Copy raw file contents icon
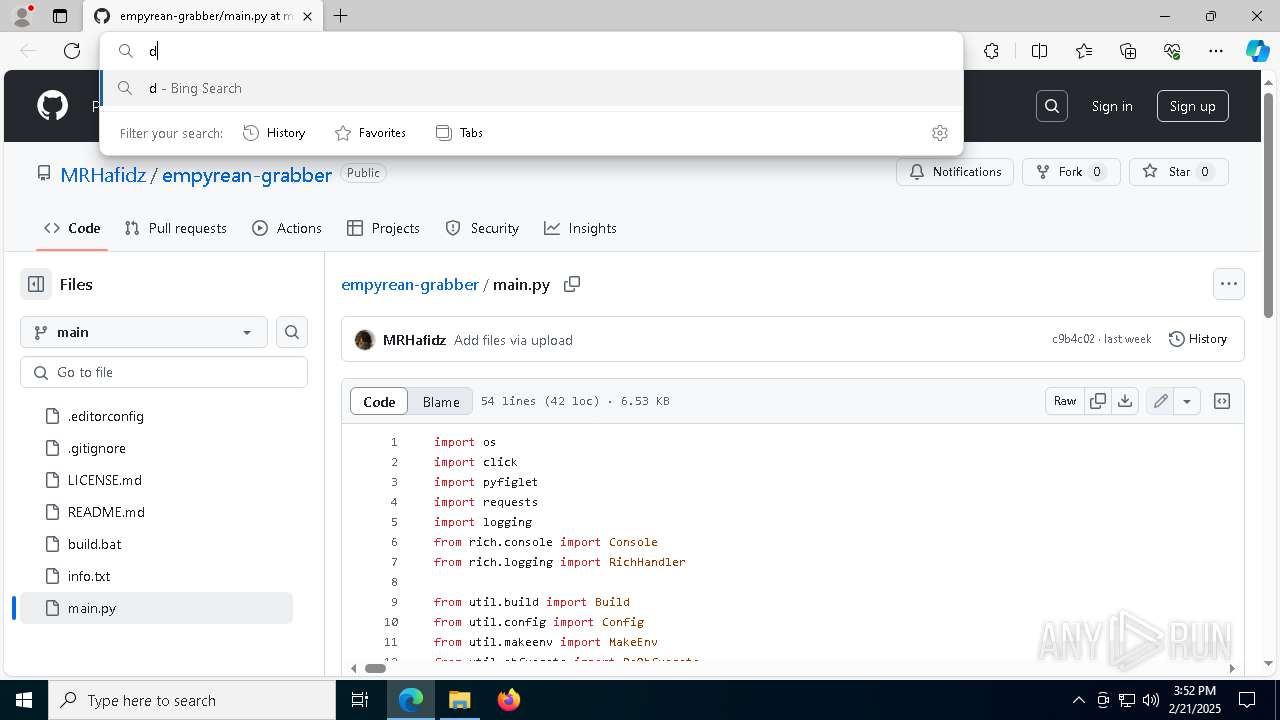The height and width of the screenshot is (720, 1280). click(x=1098, y=401)
